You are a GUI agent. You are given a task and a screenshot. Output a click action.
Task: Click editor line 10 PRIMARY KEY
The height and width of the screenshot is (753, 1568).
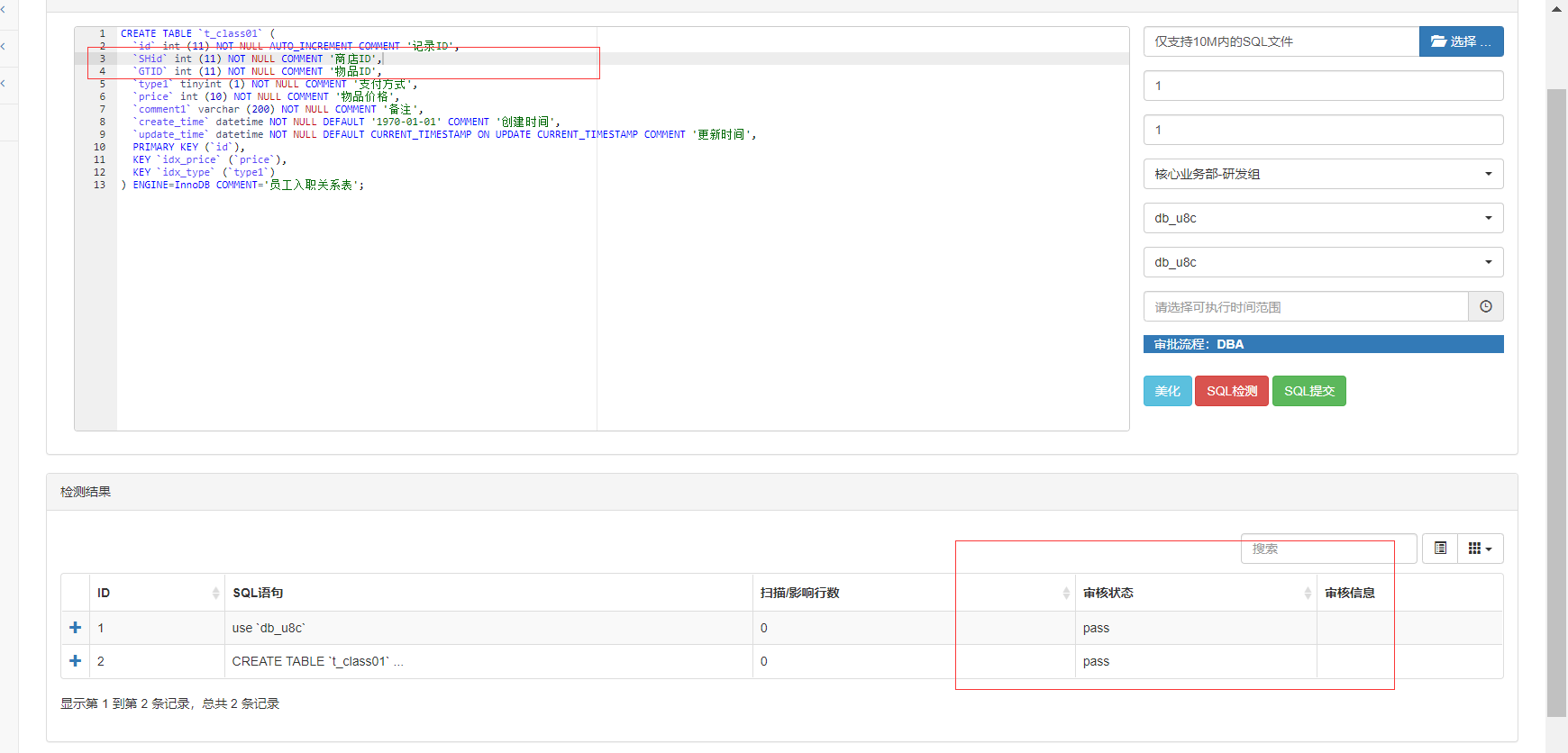[x=188, y=147]
